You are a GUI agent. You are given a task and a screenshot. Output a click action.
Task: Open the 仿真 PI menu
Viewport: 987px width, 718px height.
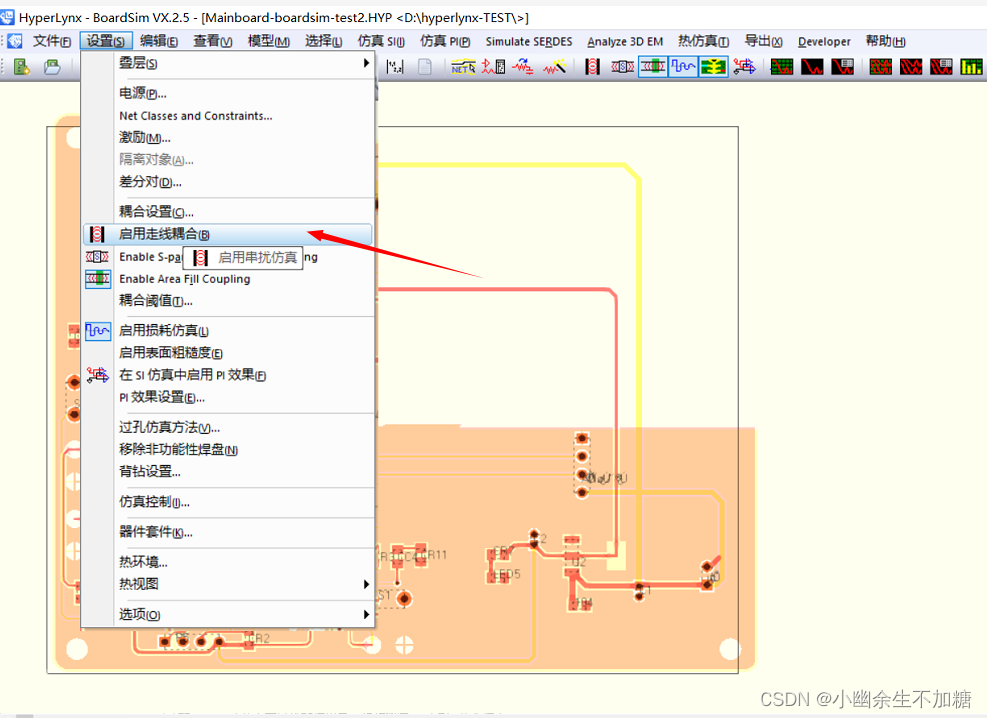445,42
